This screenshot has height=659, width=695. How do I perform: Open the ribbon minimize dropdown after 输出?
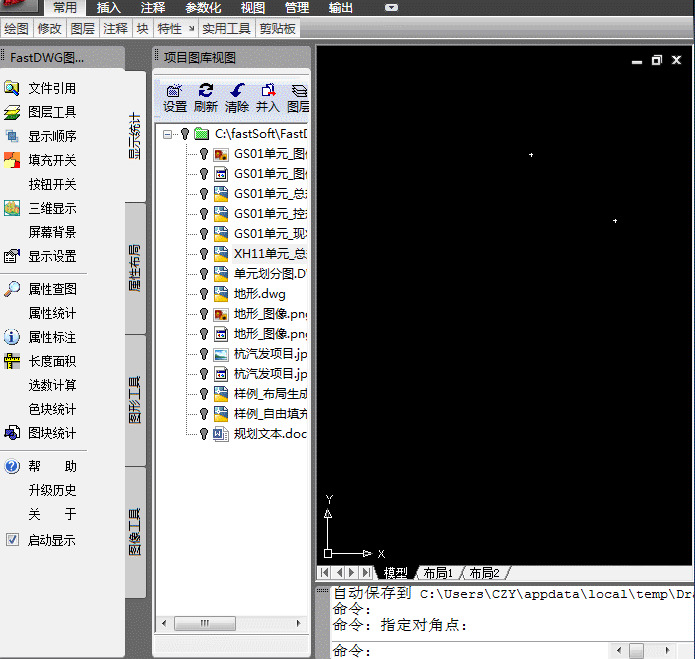coord(391,8)
